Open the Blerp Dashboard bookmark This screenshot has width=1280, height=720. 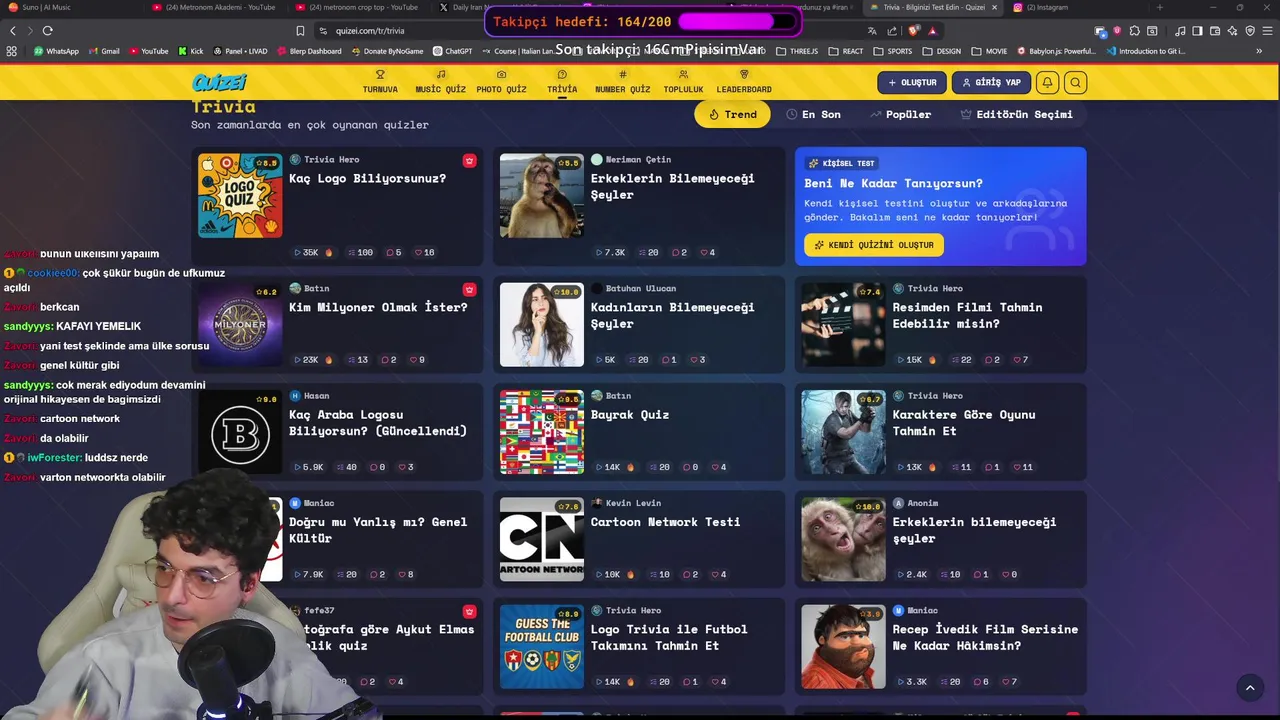309,51
